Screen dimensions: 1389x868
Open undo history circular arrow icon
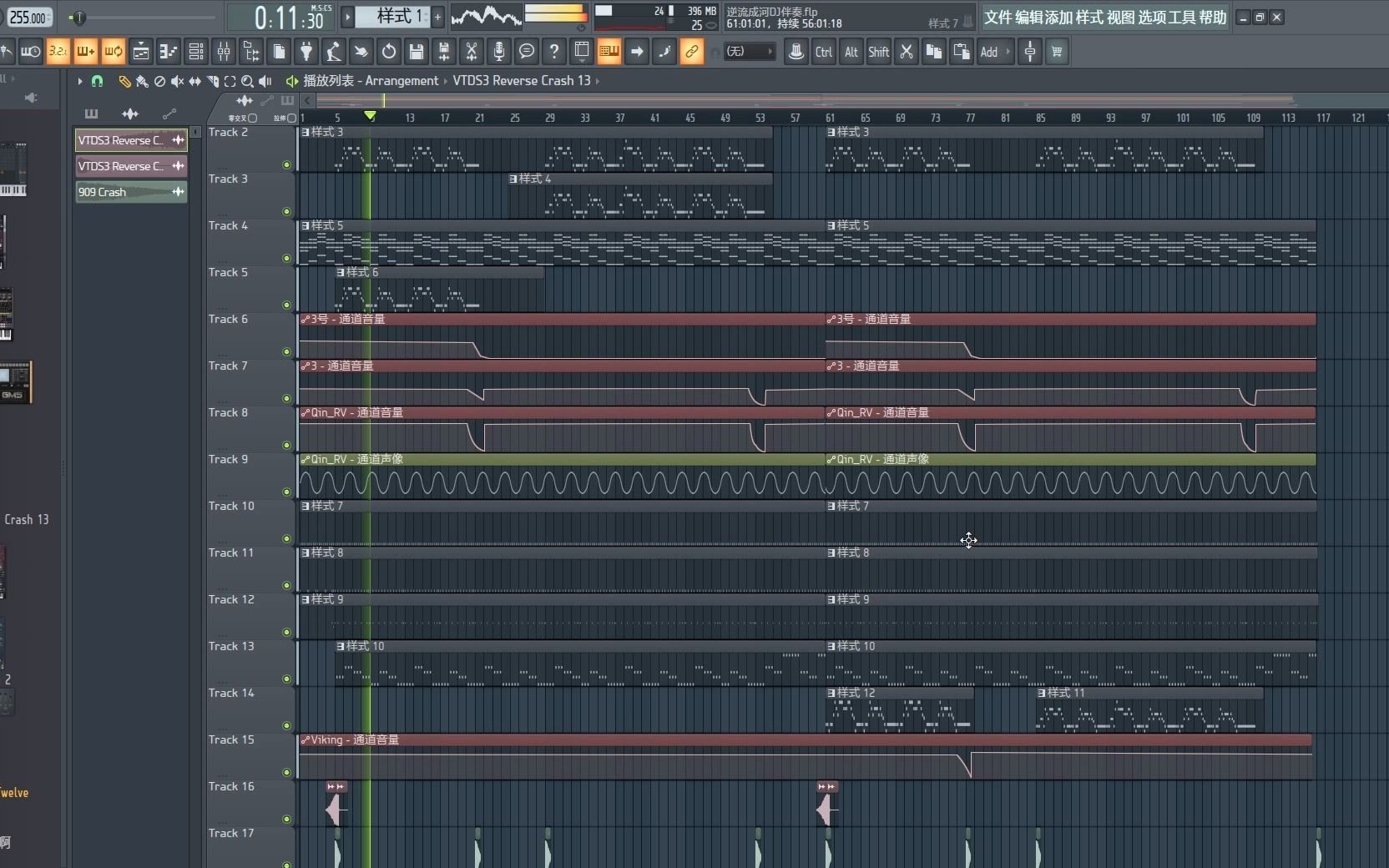(x=389, y=52)
